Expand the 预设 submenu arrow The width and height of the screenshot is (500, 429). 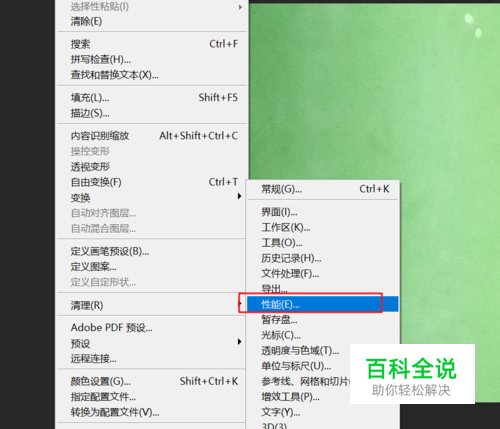click(x=239, y=342)
